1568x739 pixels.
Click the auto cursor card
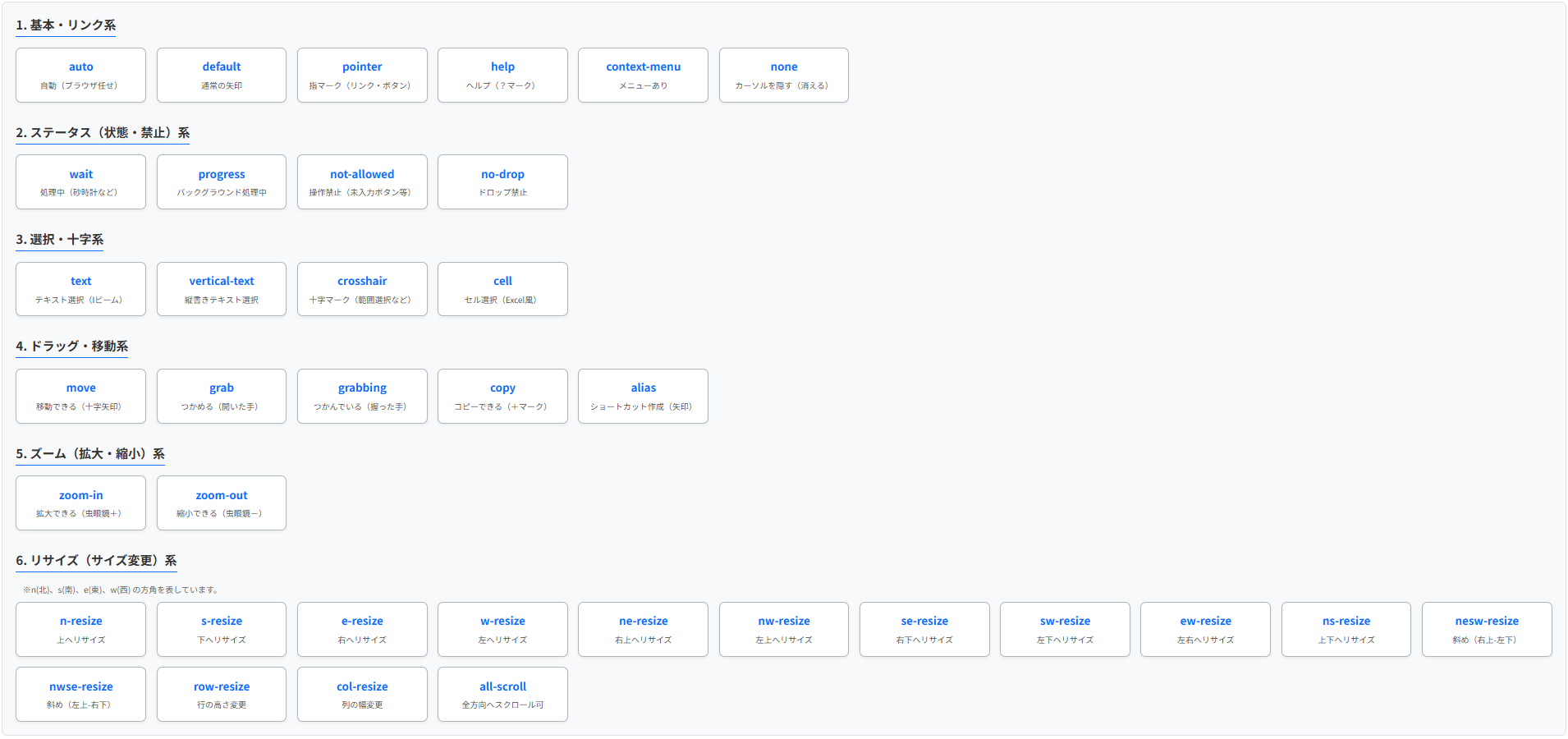[80, 75]
